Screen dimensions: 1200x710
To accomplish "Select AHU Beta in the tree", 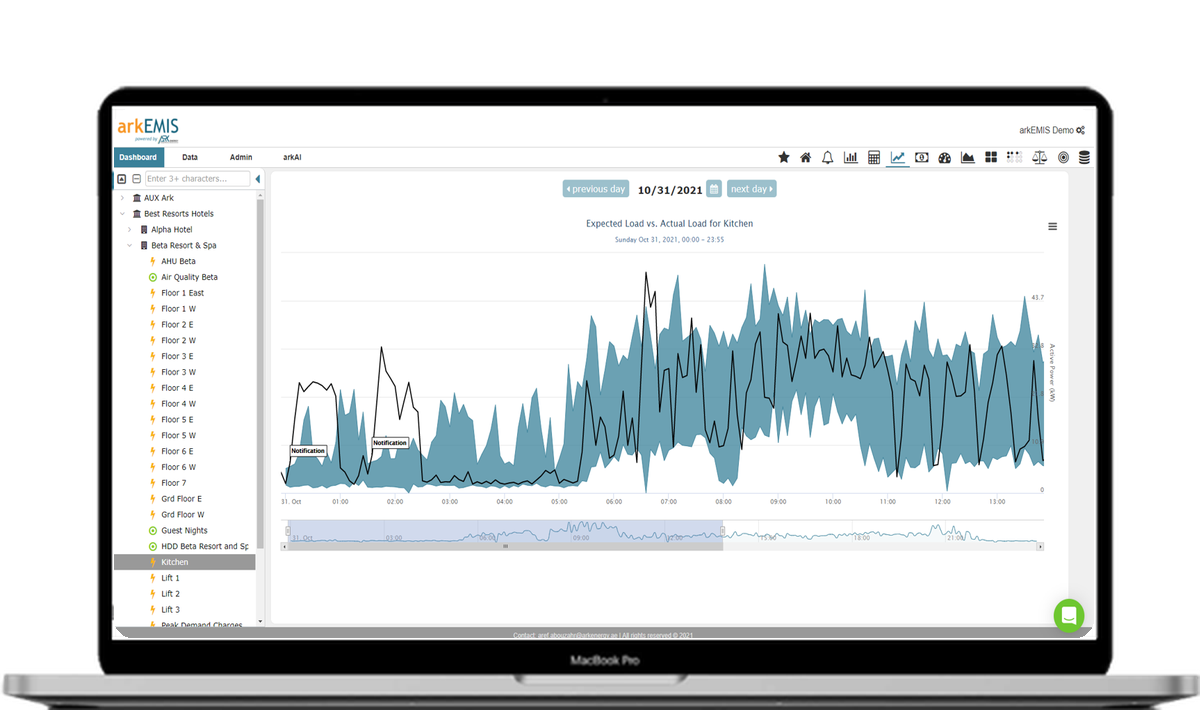I will 179,261.
